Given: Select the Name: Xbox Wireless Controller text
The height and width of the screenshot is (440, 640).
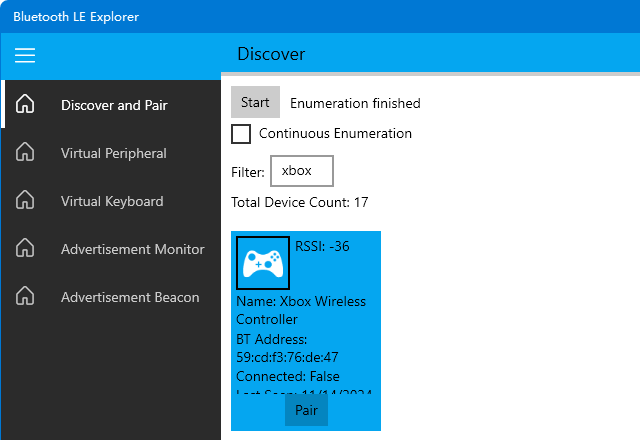Looking at the screenshot, I should [301, 310].
